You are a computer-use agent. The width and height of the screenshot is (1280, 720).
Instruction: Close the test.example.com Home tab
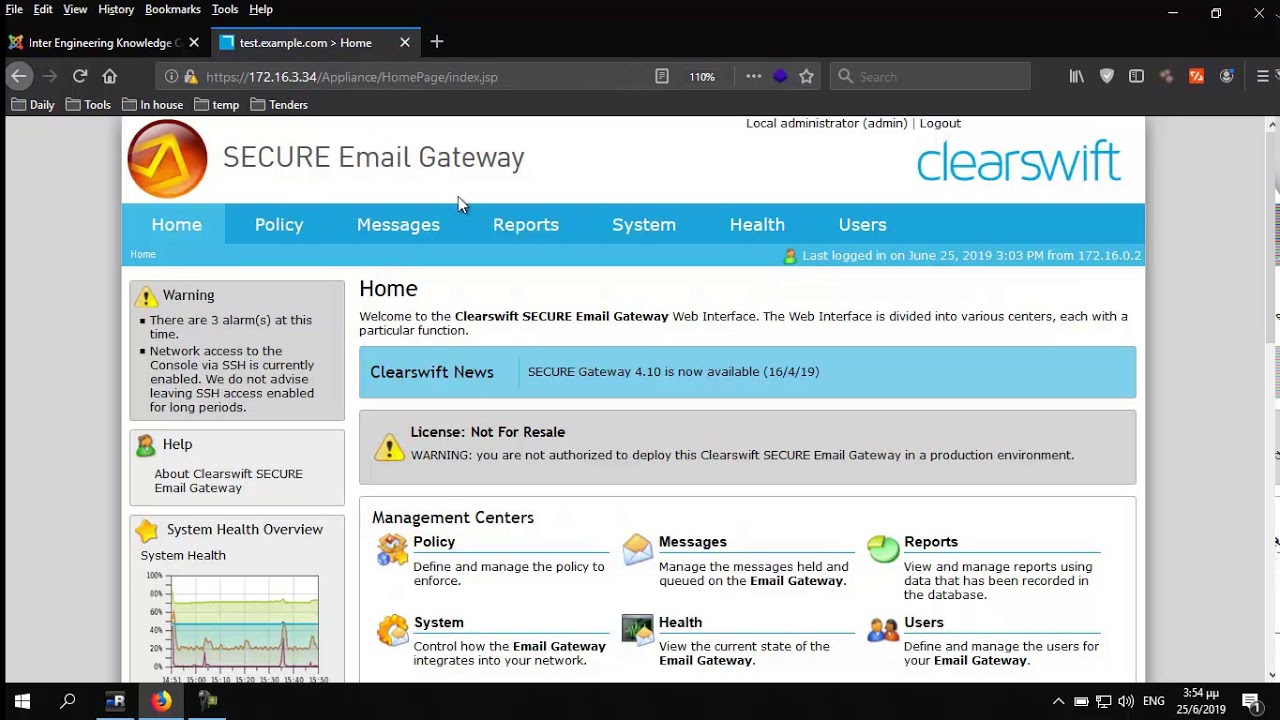pos(405,42)
